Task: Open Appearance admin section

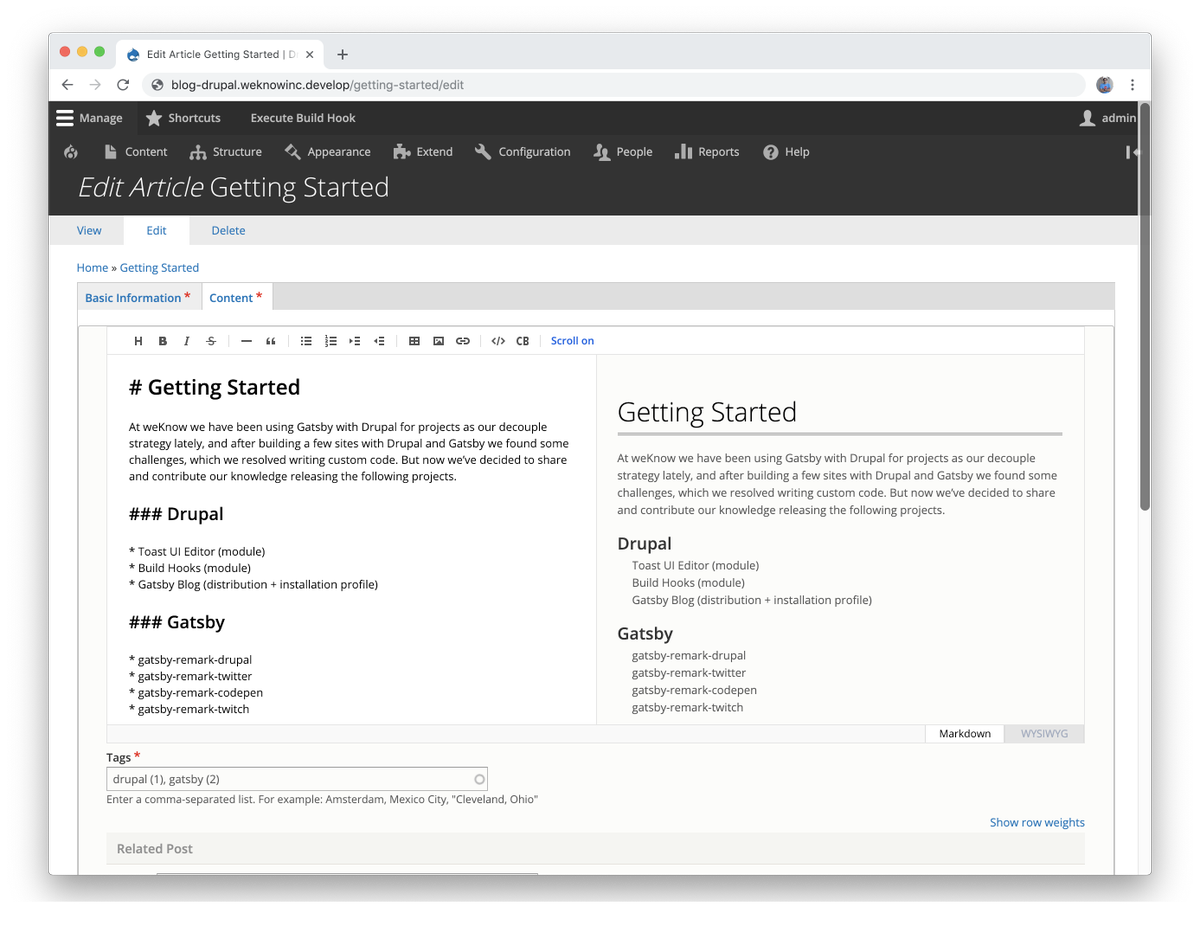Action: 327,152
